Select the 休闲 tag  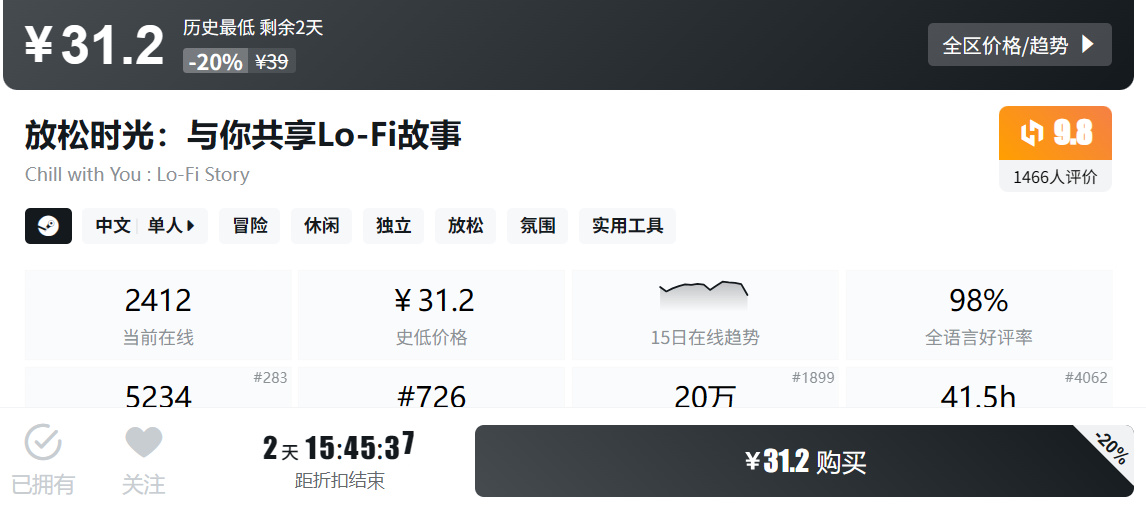[x=322, y=226]
